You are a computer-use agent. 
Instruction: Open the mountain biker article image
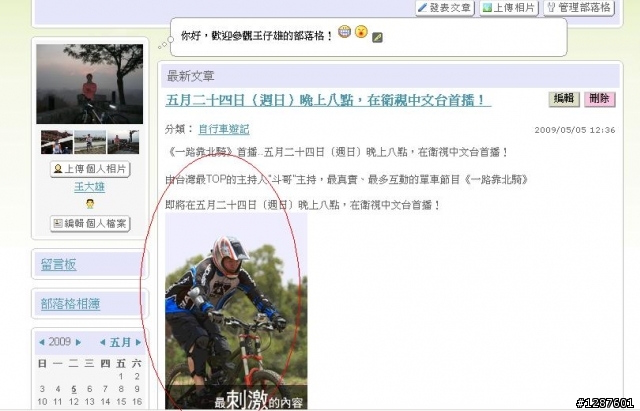coord(236,311)
